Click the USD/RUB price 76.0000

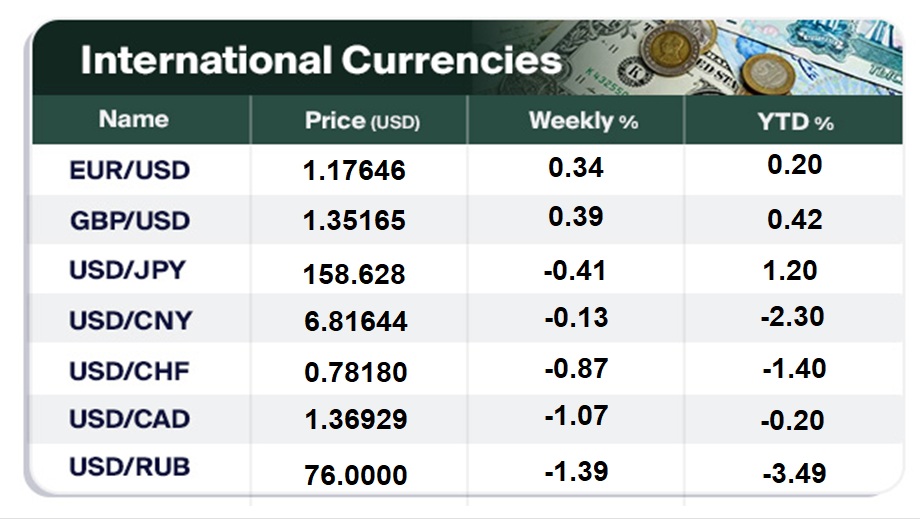point(355,474)
